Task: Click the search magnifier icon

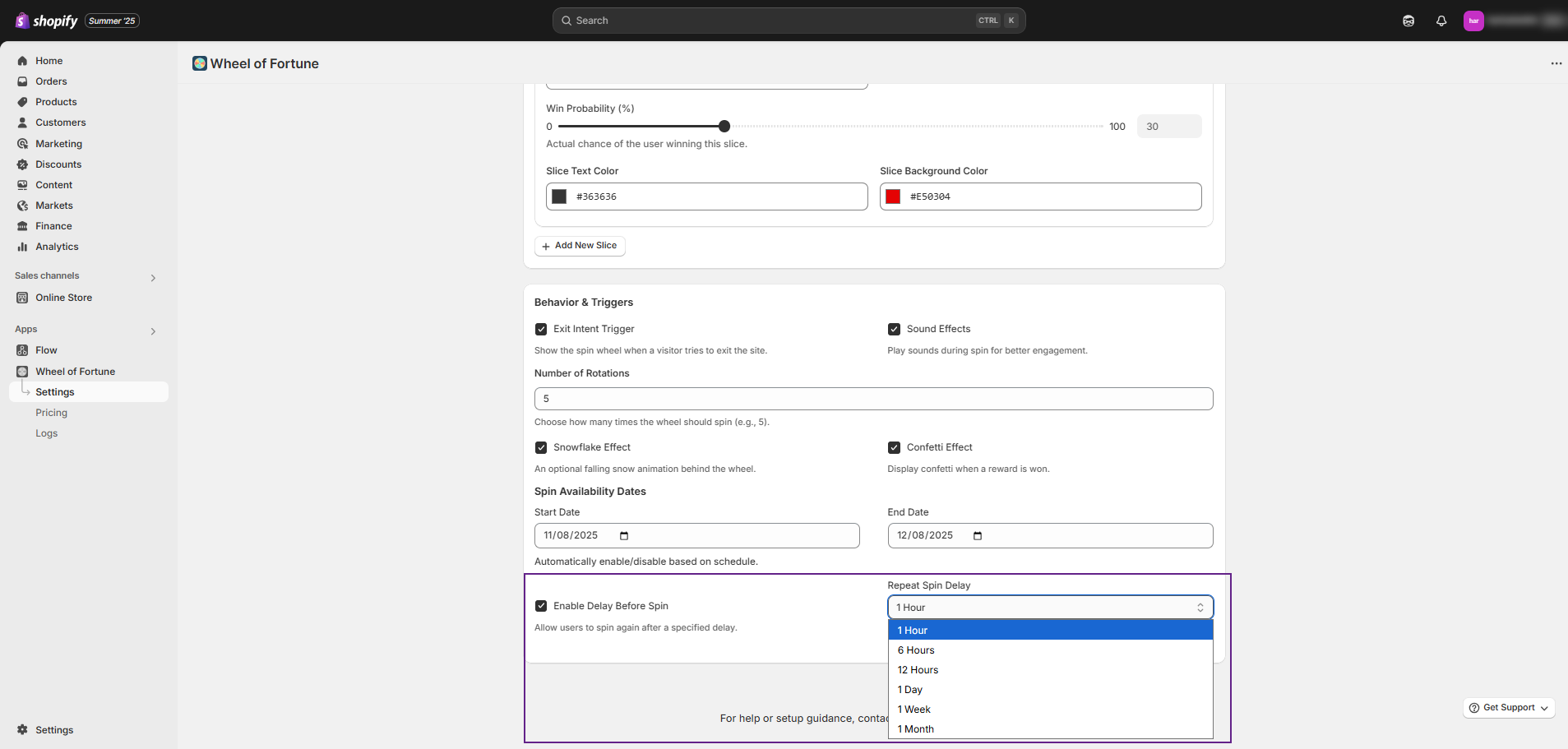Action: click(567, 21)
